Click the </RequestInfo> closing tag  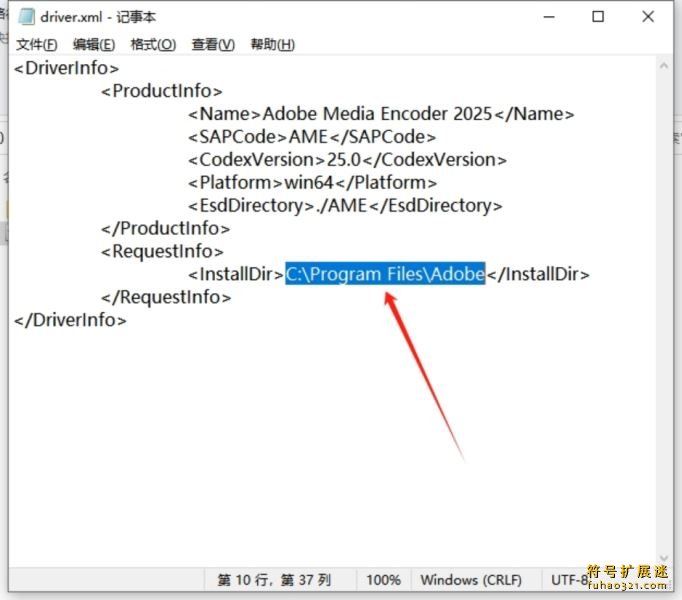click(166, 297)
